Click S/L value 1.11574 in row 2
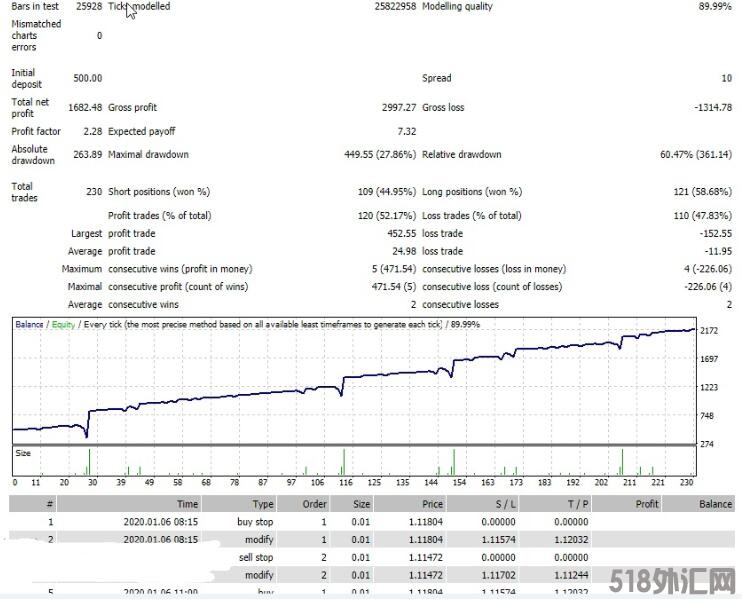This screenshot has width=743, height=605. pos(498,540)
